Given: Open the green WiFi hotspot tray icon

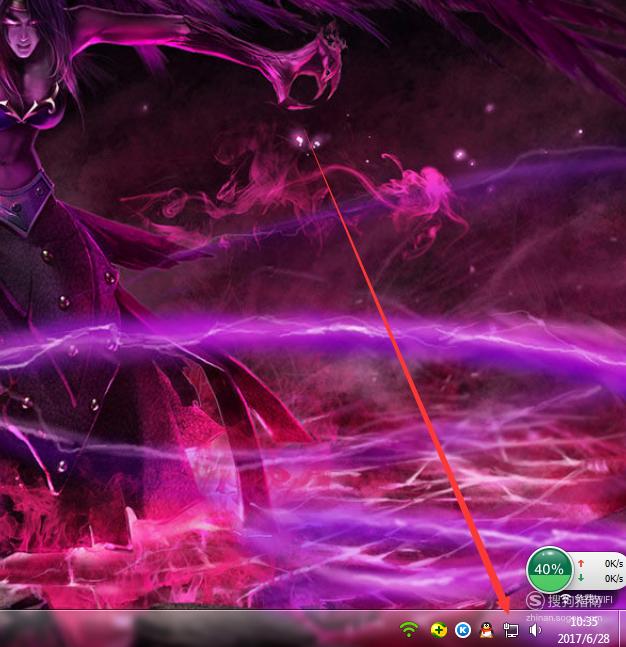Looking at the screenshot, I should (409, 630).
